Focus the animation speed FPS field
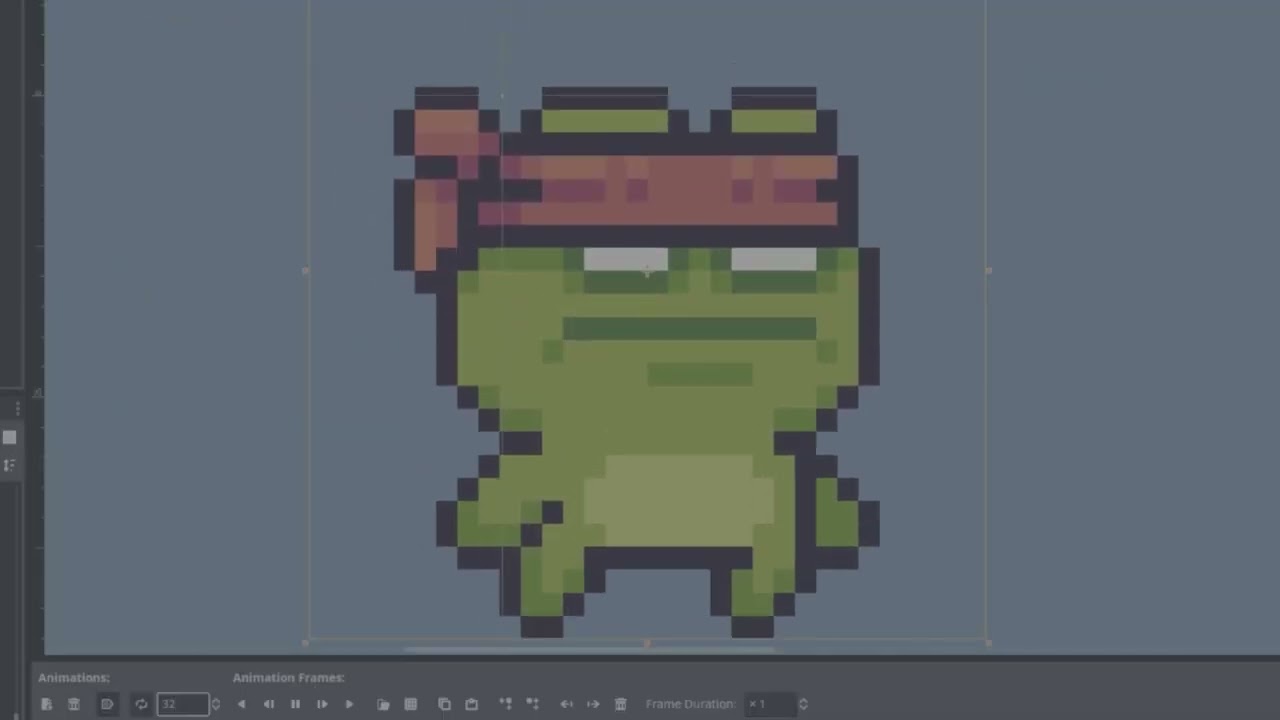The height and width of the screenshot is (720, 1280). tap(182, 704)
